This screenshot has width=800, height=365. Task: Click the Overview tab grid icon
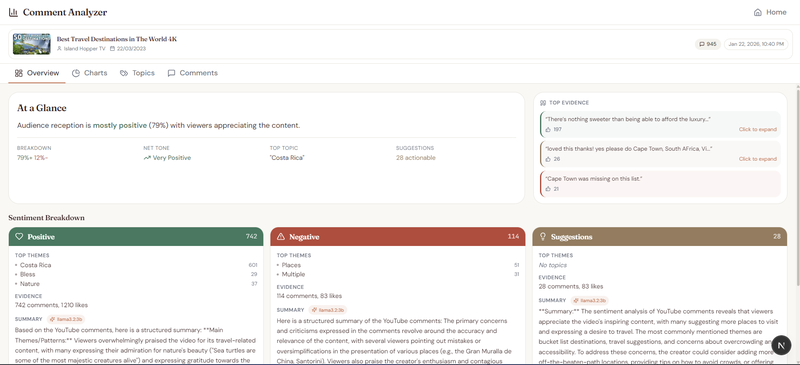19,73
